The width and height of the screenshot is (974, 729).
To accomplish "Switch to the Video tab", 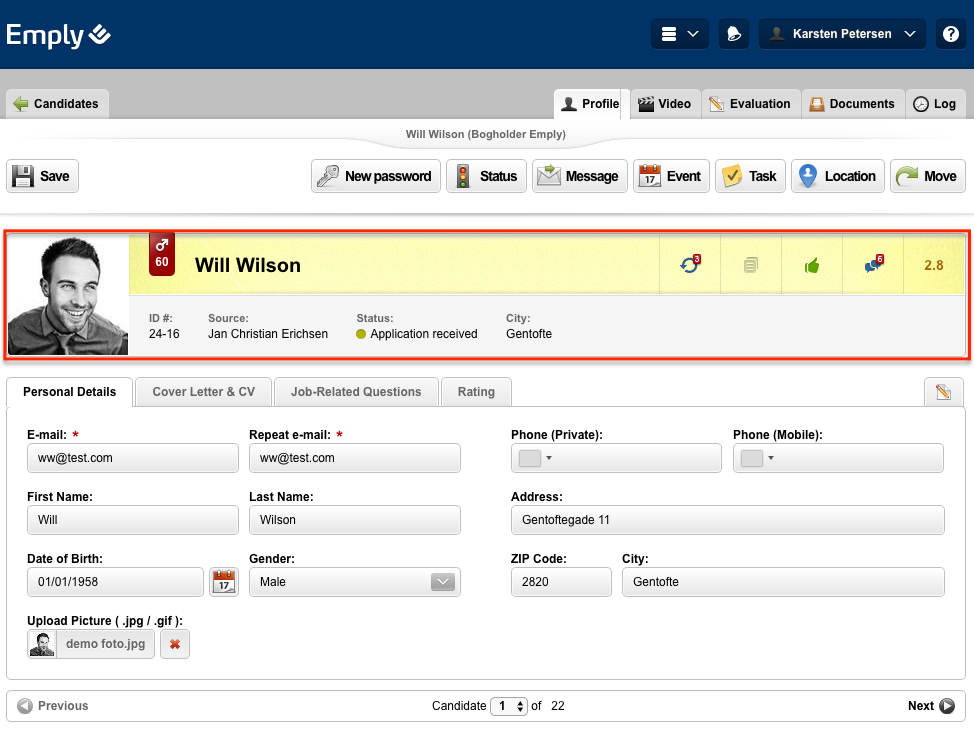I will (665, 104).
